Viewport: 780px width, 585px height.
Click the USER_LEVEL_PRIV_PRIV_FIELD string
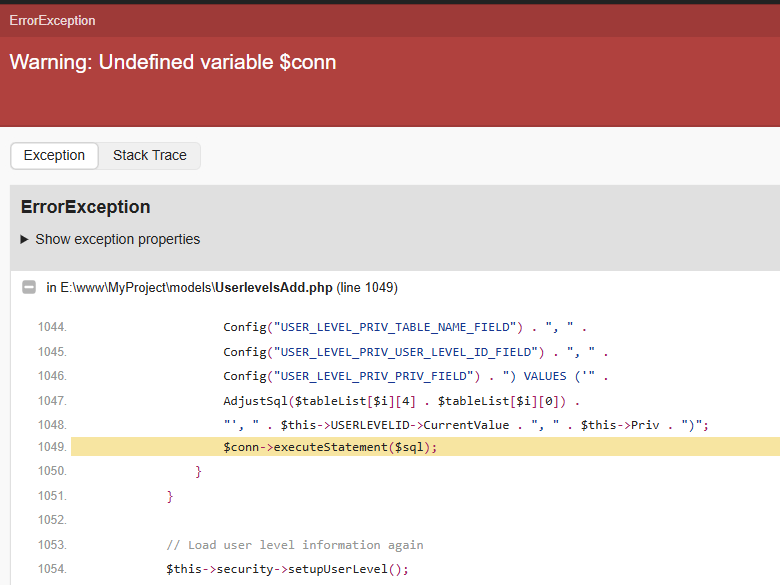point(373,376)
